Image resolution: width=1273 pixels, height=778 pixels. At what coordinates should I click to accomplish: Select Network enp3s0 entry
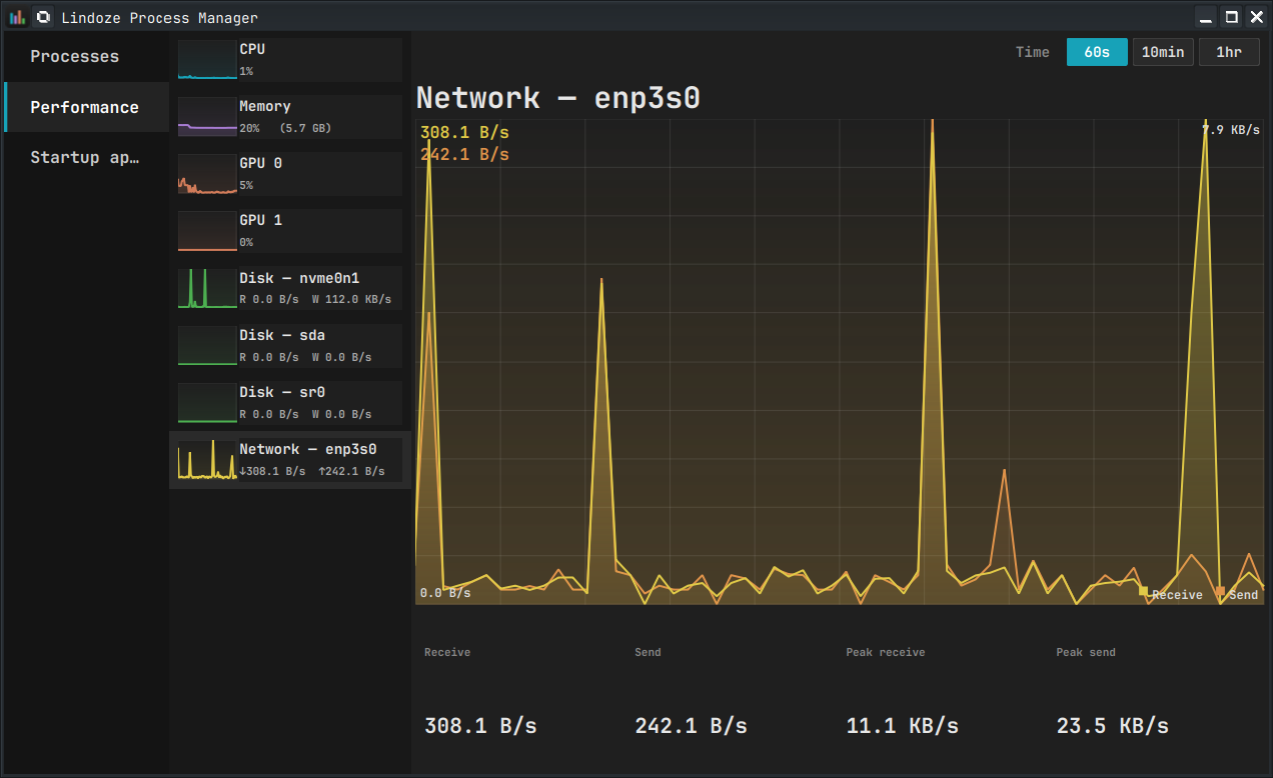coord(290,460)
